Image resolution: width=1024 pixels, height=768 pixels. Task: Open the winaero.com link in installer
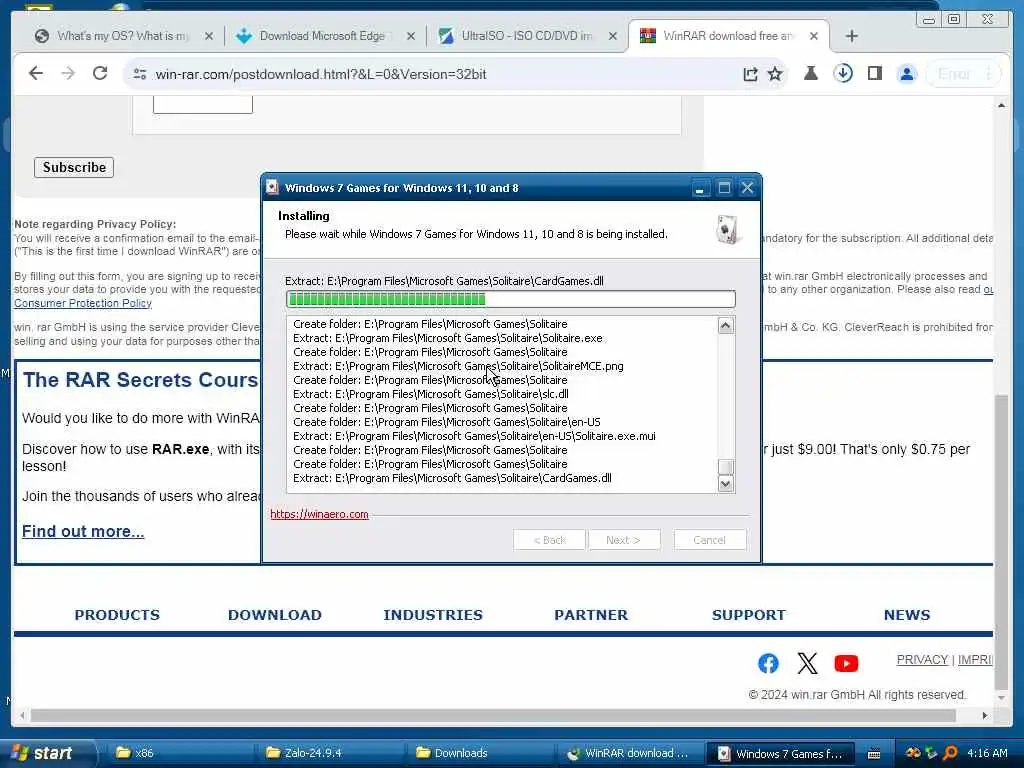319,514
